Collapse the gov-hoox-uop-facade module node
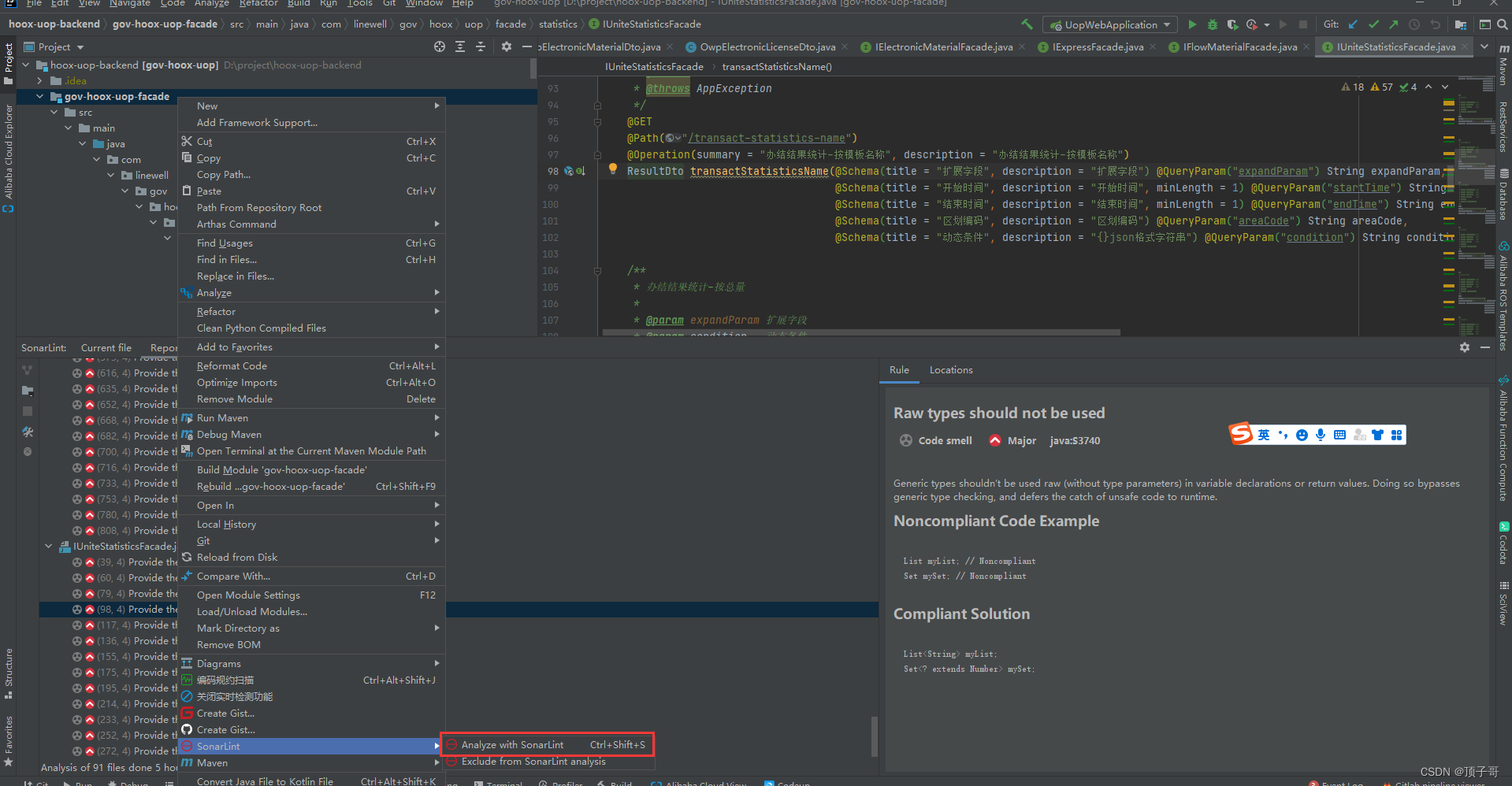The height and width of the screenshot is (786, 1512). coord(40,97)
